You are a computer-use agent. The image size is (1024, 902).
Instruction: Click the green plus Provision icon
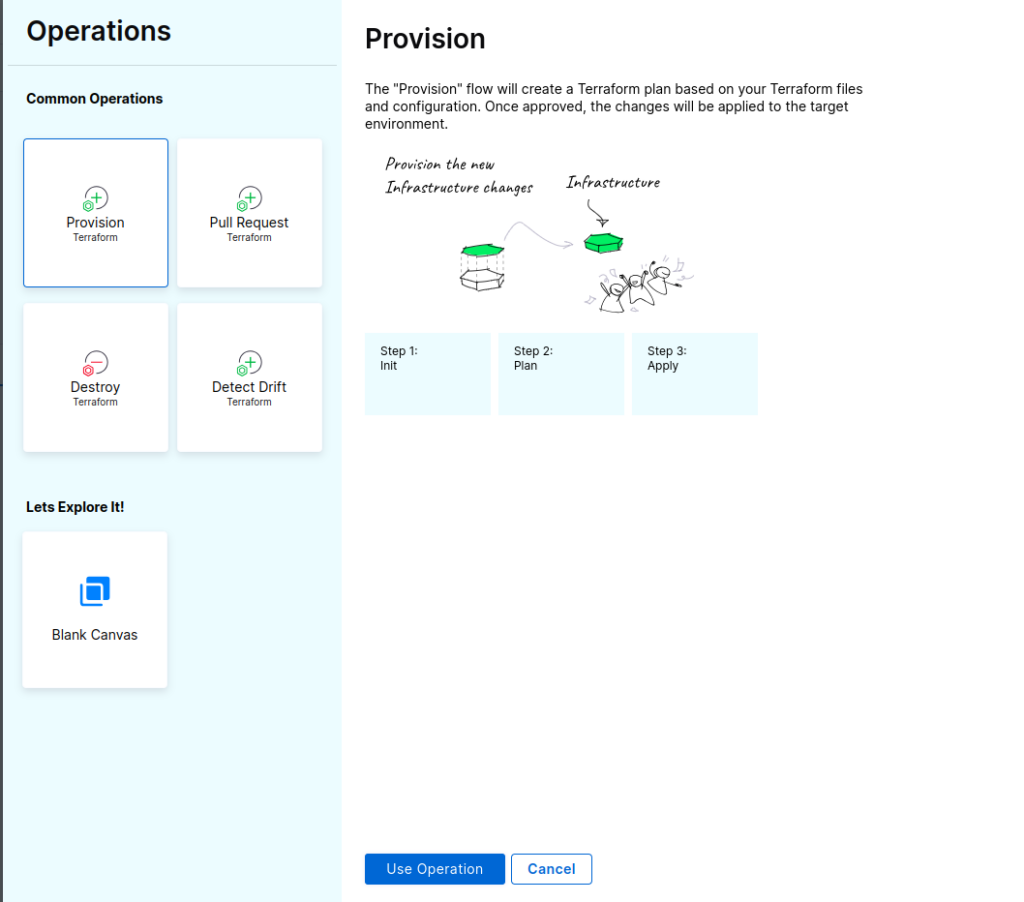click(x=95, y=198)
